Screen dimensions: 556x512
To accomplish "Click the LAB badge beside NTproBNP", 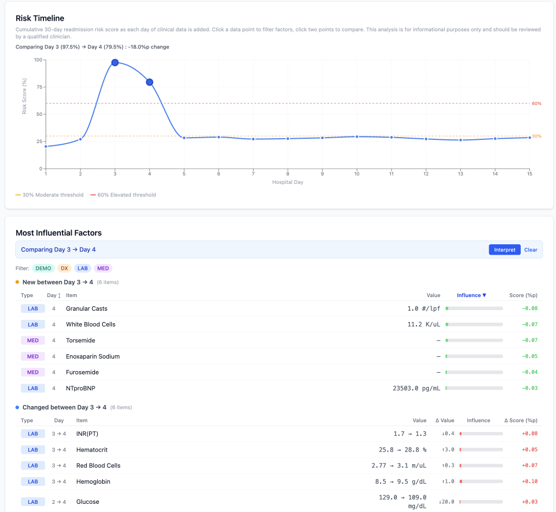I will pyautogui.click(x=33, y=388).
